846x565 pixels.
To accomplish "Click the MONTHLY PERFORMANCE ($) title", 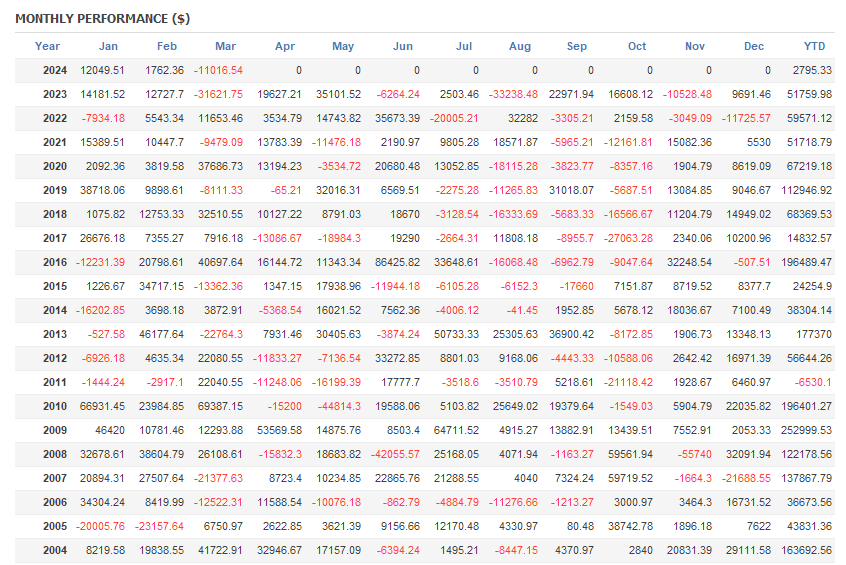I will click(x=102, y=19).
